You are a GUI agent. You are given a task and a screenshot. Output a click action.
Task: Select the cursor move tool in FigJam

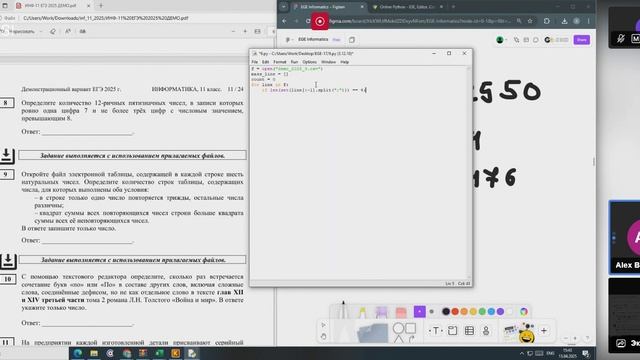[323, 325]
